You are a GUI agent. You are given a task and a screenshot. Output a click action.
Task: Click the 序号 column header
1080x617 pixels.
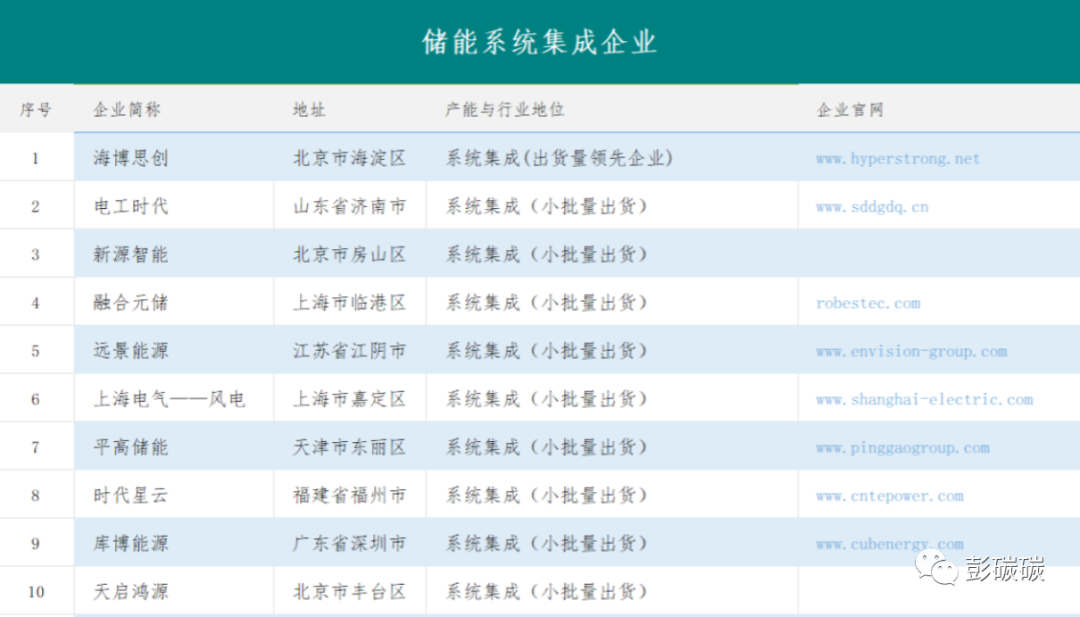(36, 109)
